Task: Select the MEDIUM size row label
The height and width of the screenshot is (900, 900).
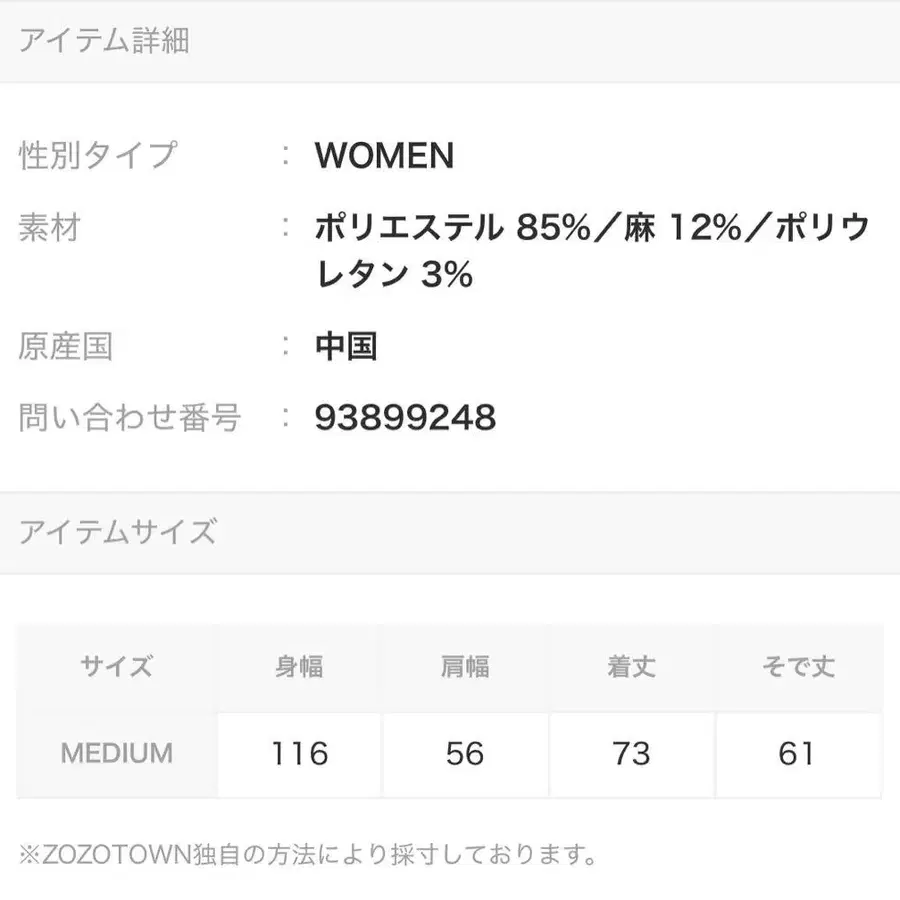Action: 117,753
